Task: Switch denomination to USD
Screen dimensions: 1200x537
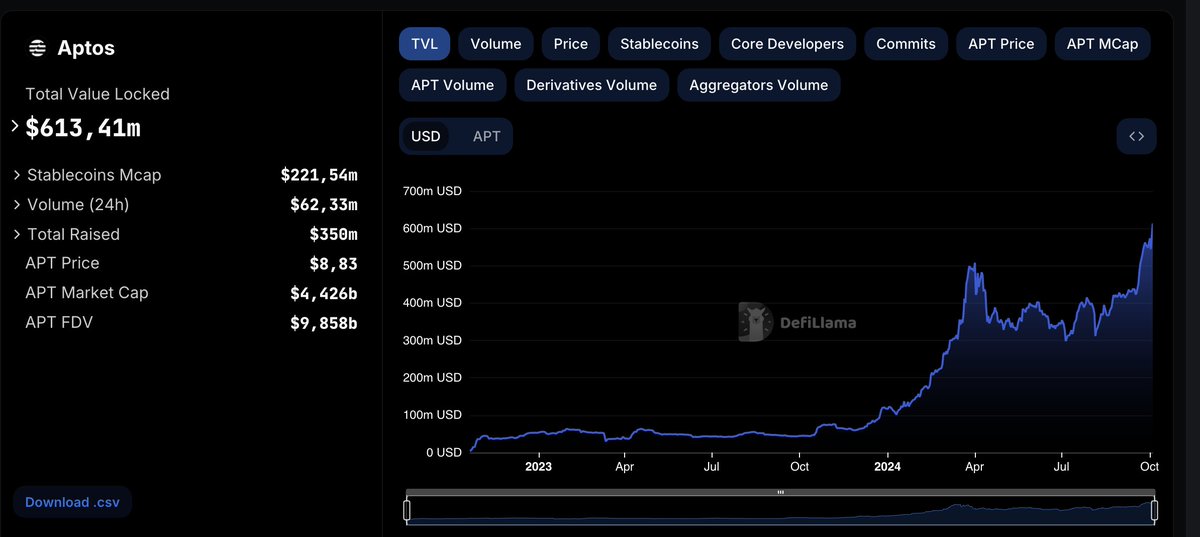Action: coord(426,136)
